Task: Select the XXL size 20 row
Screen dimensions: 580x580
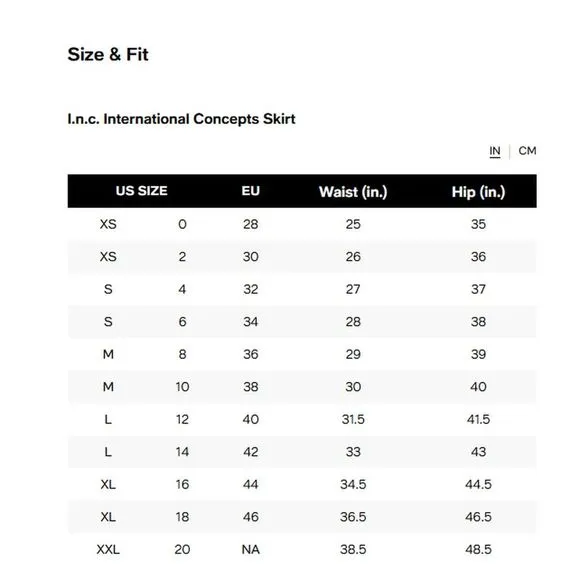Action: pyautogui.click(x=302, y=550)
